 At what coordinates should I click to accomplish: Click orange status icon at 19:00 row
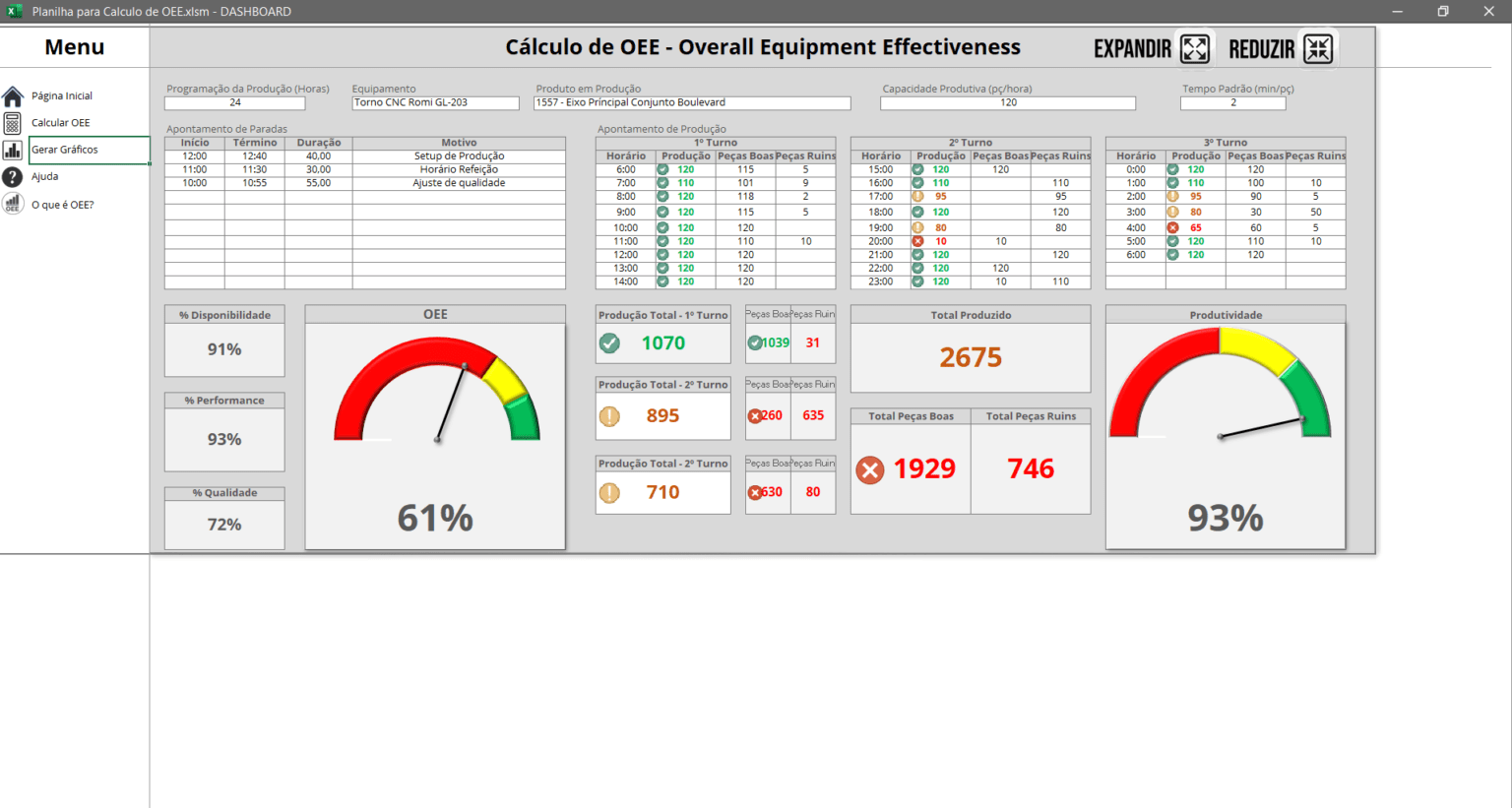coord(917,227)
